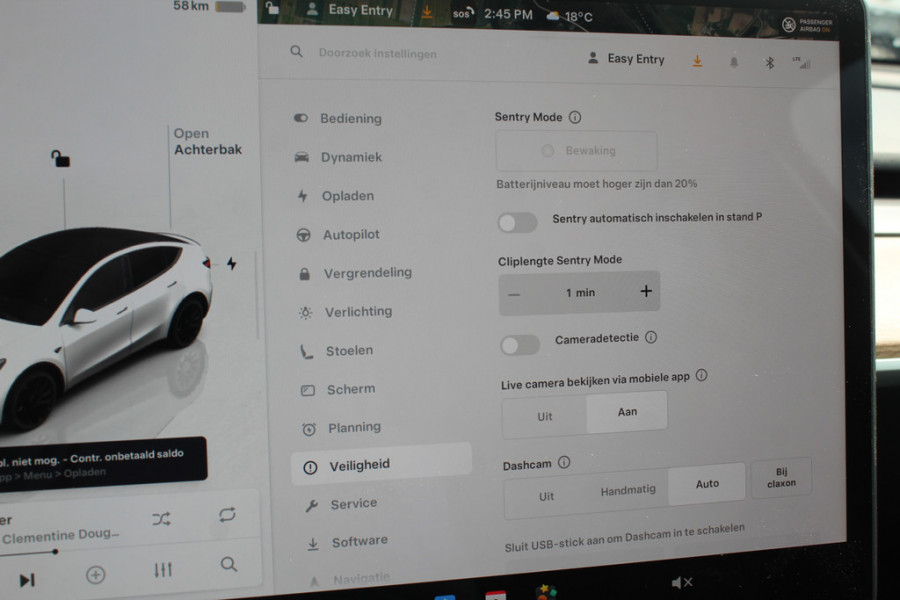Screen dimensions: 900x600
Task: Tap the search magnifier in the media player
Action: tap(230, 565)
